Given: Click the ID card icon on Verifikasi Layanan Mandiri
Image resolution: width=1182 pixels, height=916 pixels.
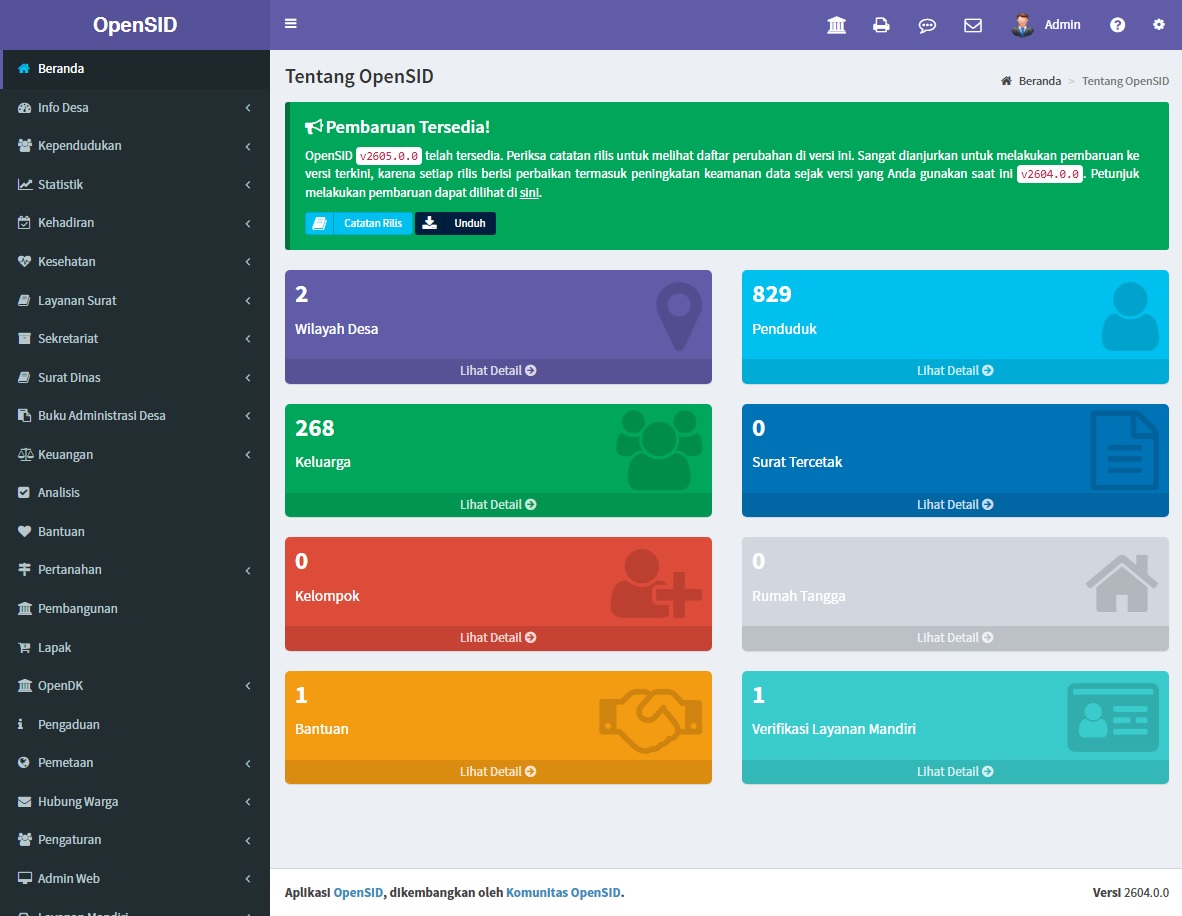Looking at the screenshot, I should click(x=1113, y=718).
